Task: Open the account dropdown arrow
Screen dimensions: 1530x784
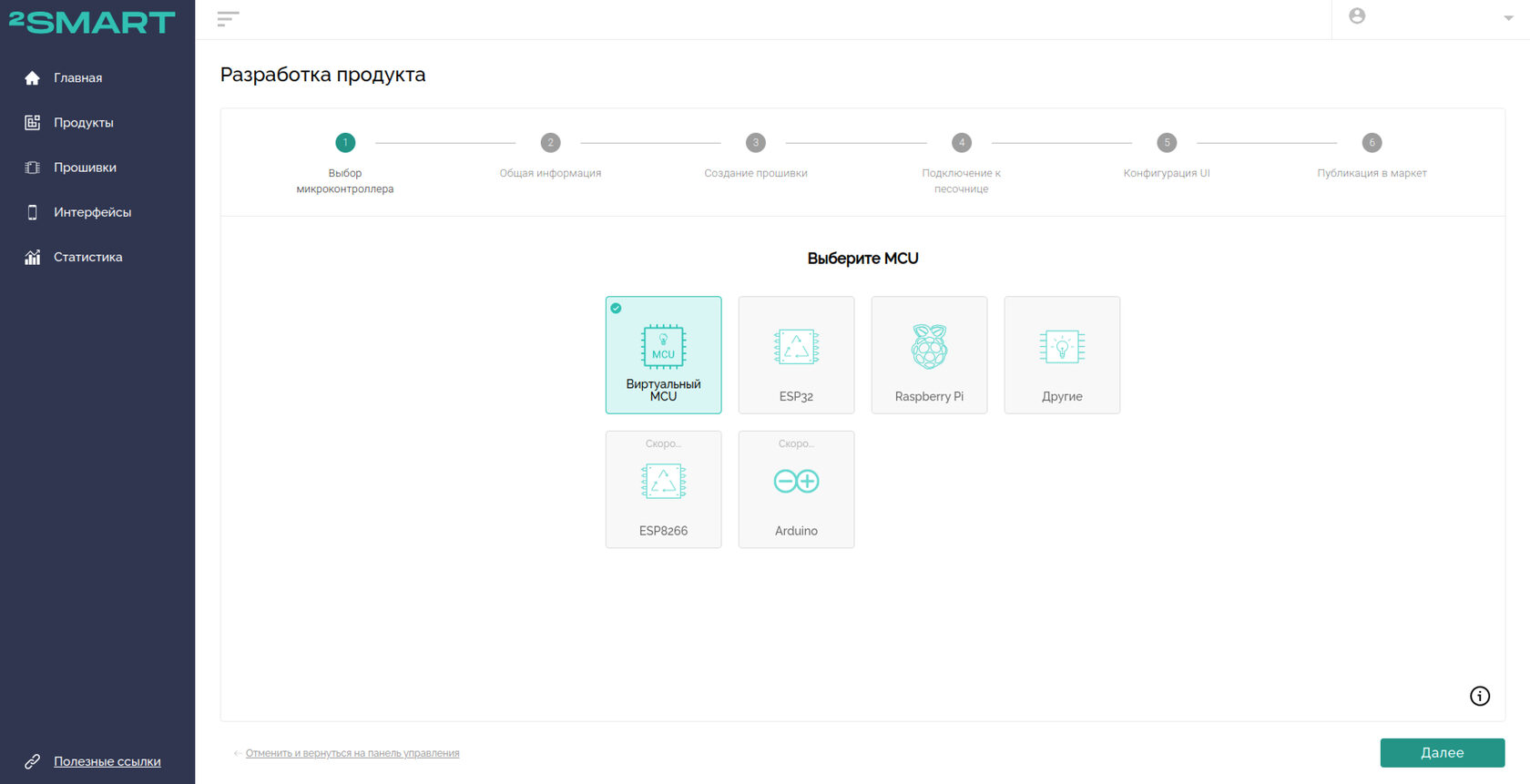Action: pyautogui.click(x=1508, y=18)
